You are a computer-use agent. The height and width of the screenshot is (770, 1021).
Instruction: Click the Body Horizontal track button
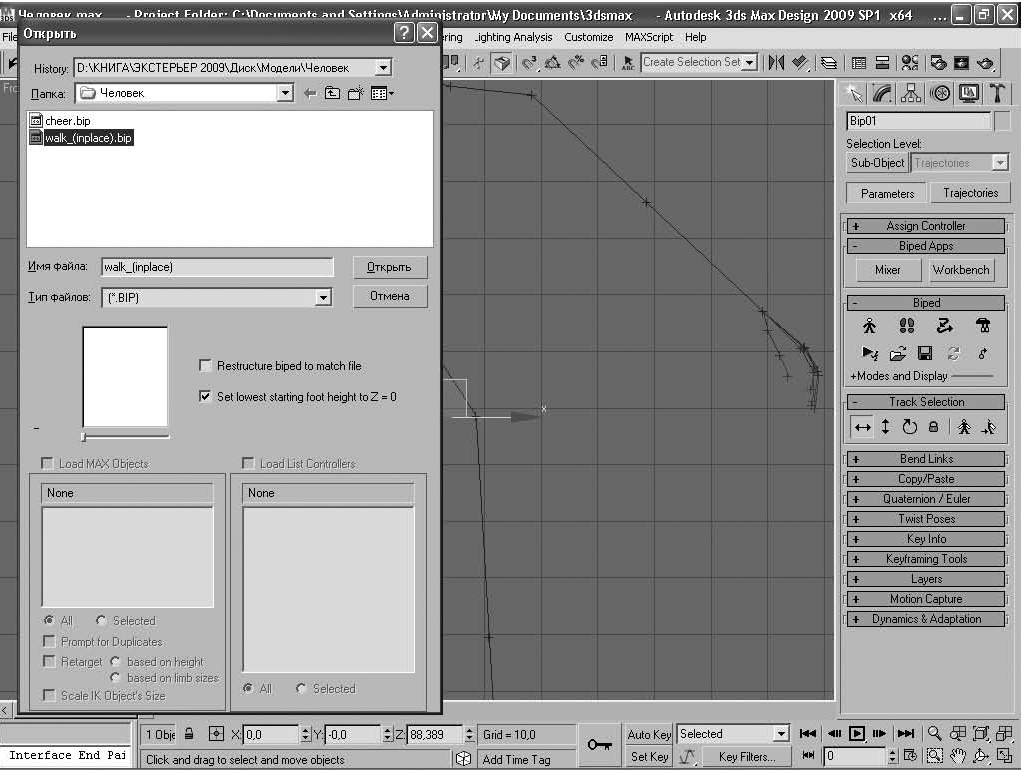pos(861,427)
